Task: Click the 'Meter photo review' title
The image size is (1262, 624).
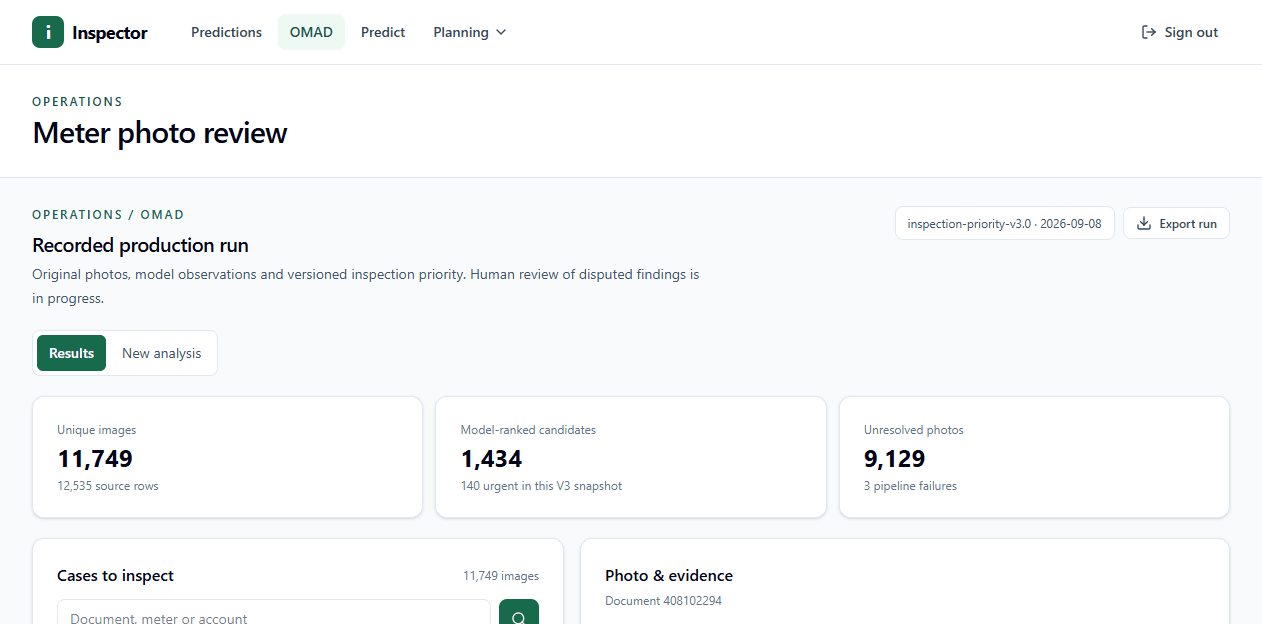Action: (x=160, y=133)
